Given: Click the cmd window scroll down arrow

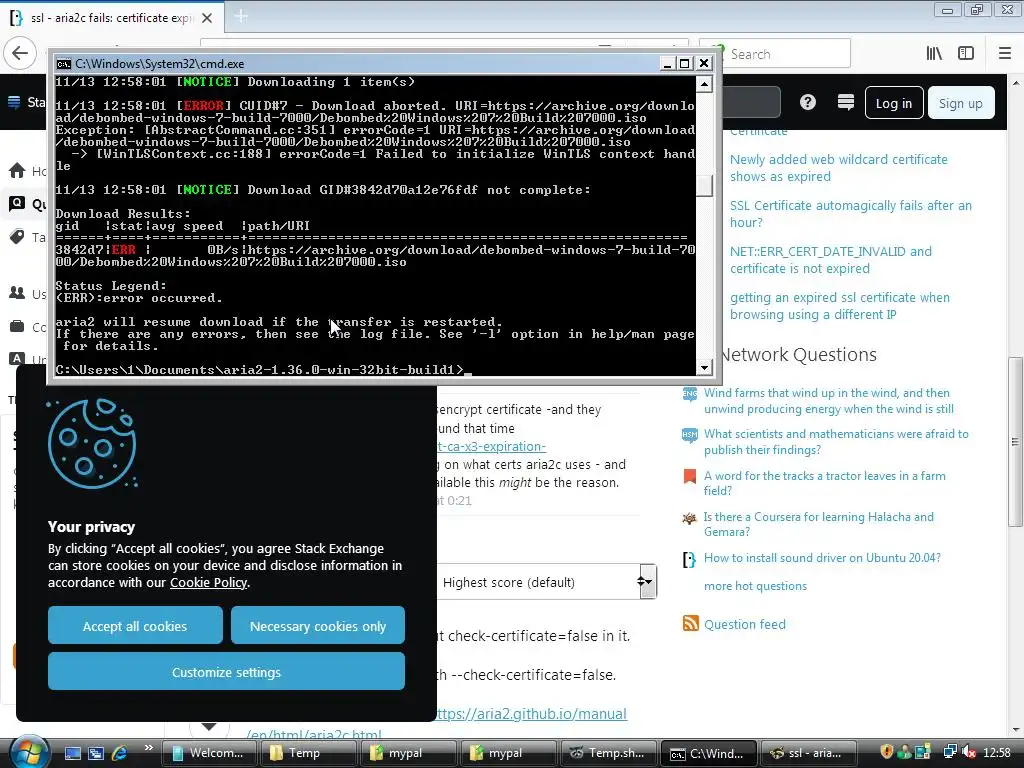Looking at the screenshot, I should [x=704, y=368].
